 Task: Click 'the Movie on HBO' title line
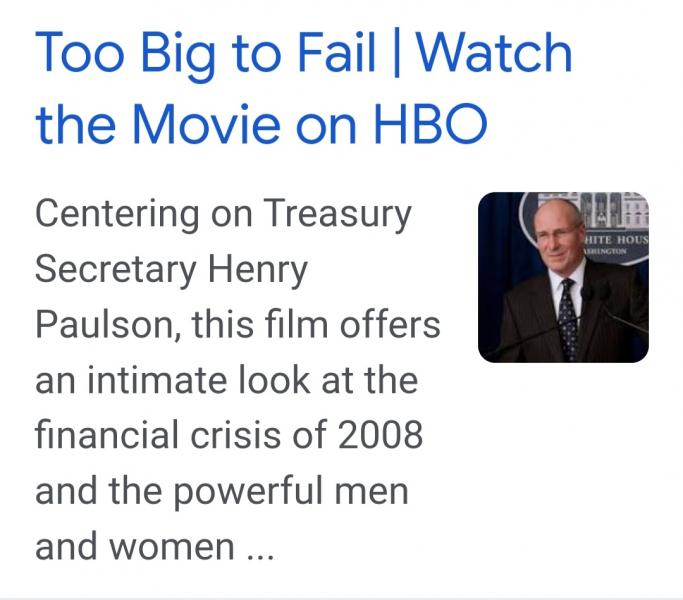click(x=261, y=124)
